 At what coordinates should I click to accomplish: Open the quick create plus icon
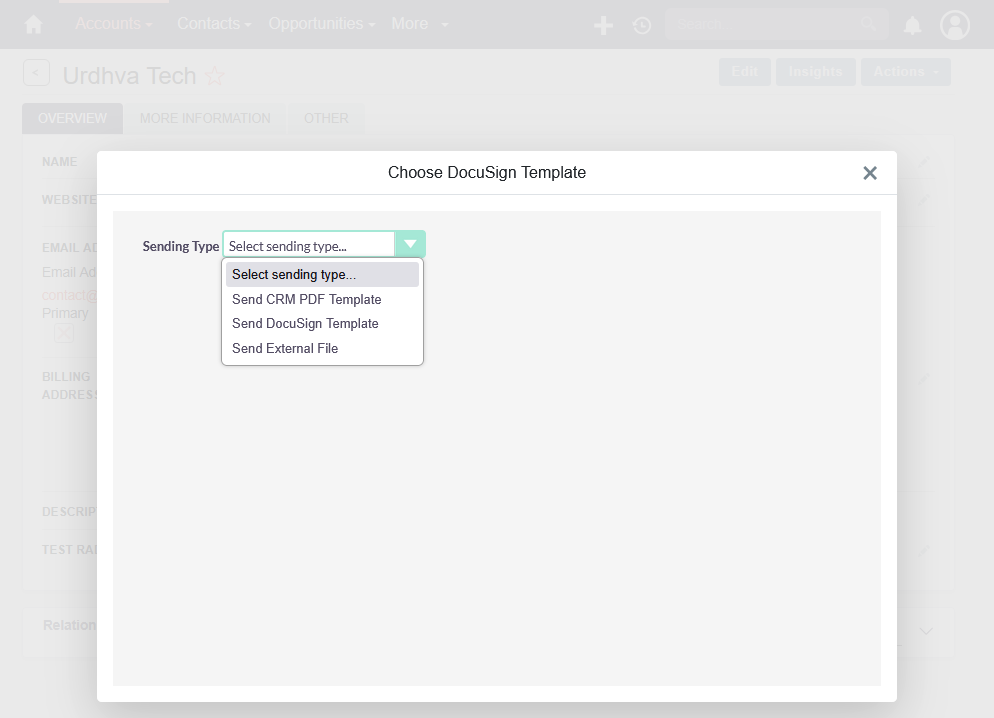tap(603, 25)
